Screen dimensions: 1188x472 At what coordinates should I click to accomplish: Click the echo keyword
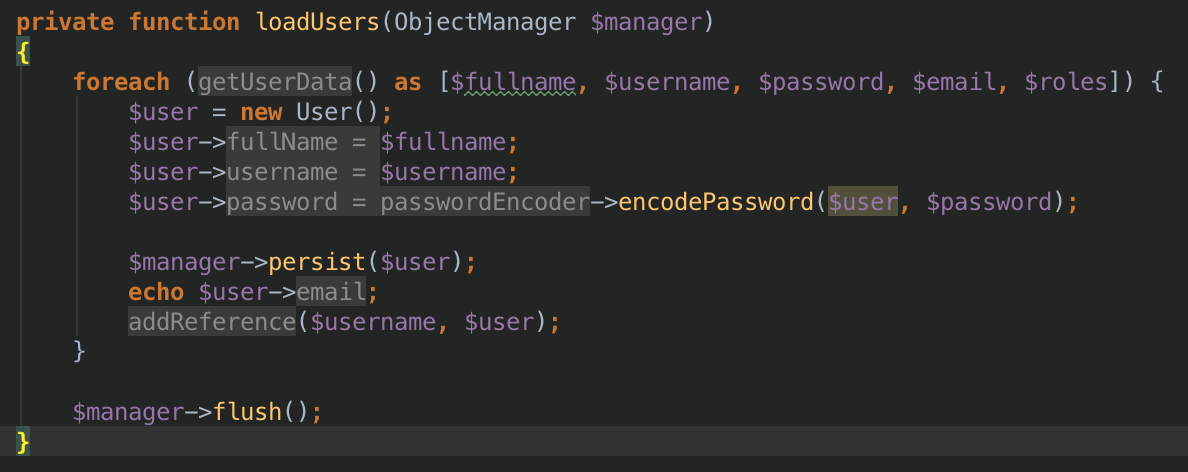pyautogui.click(x=156, y=292)
